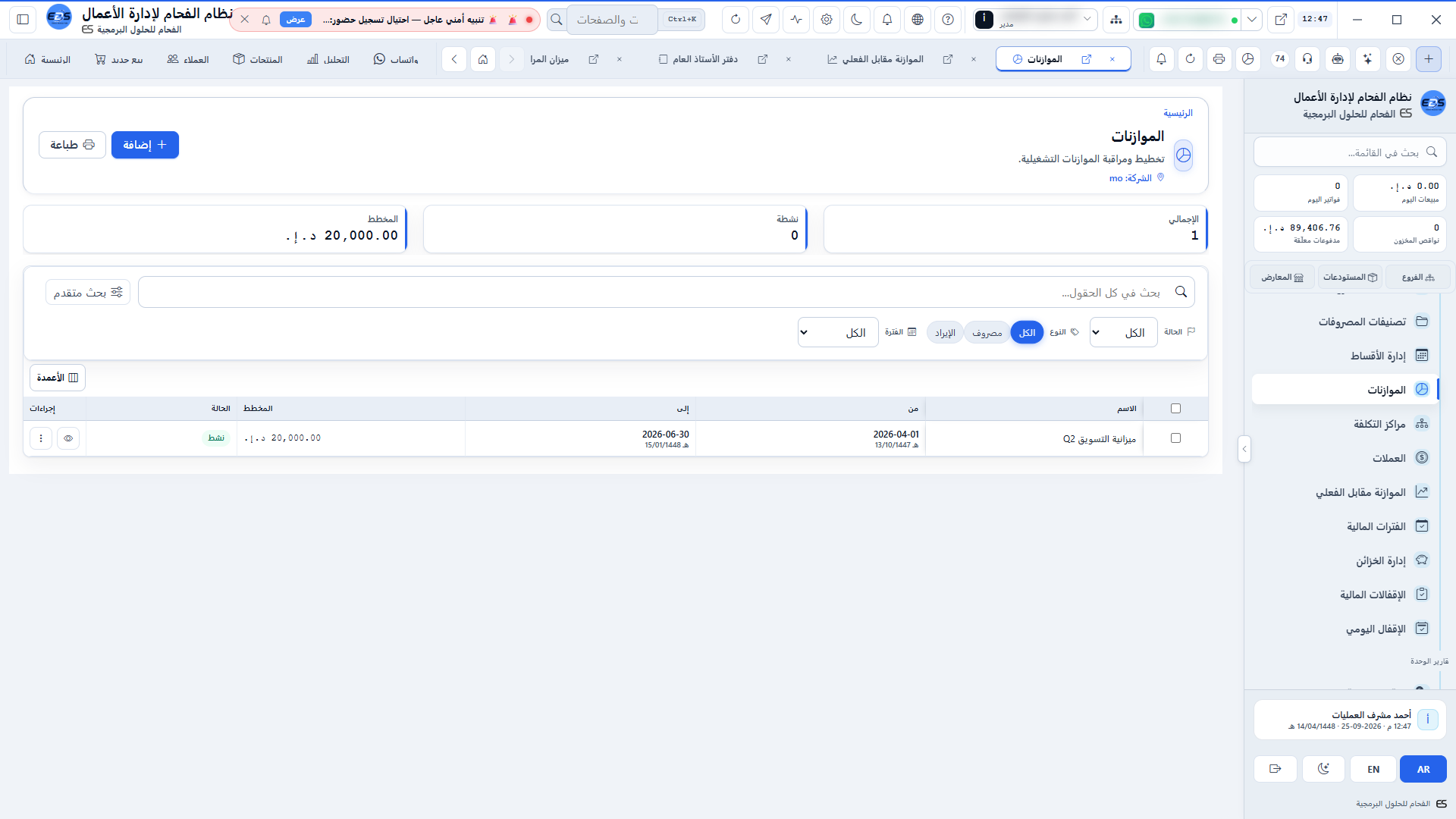Check the ميزانية التسويق Q2 row checkbox
This screenshot has height=819, width=1456.
1175,438
